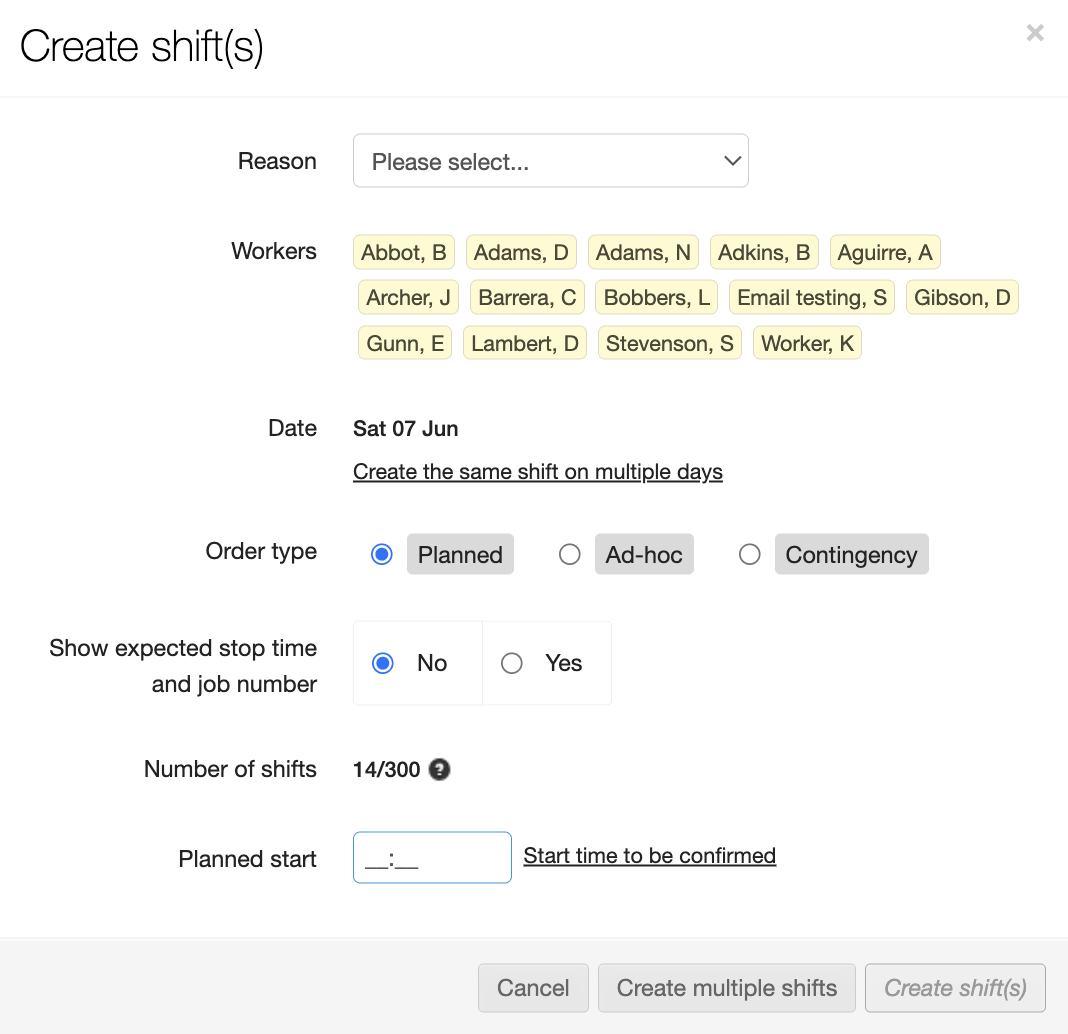Choose the Gibson, D worker tag

[x=962, y=298]
